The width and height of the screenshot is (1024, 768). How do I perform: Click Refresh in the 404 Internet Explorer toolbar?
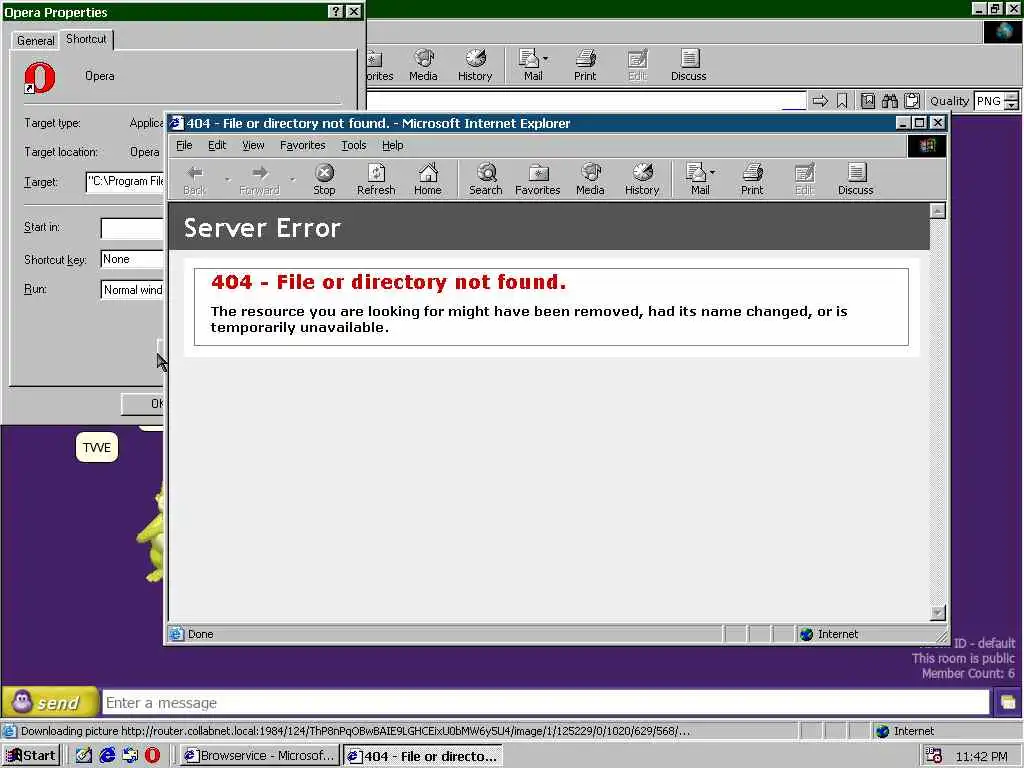tap(376, 179)
